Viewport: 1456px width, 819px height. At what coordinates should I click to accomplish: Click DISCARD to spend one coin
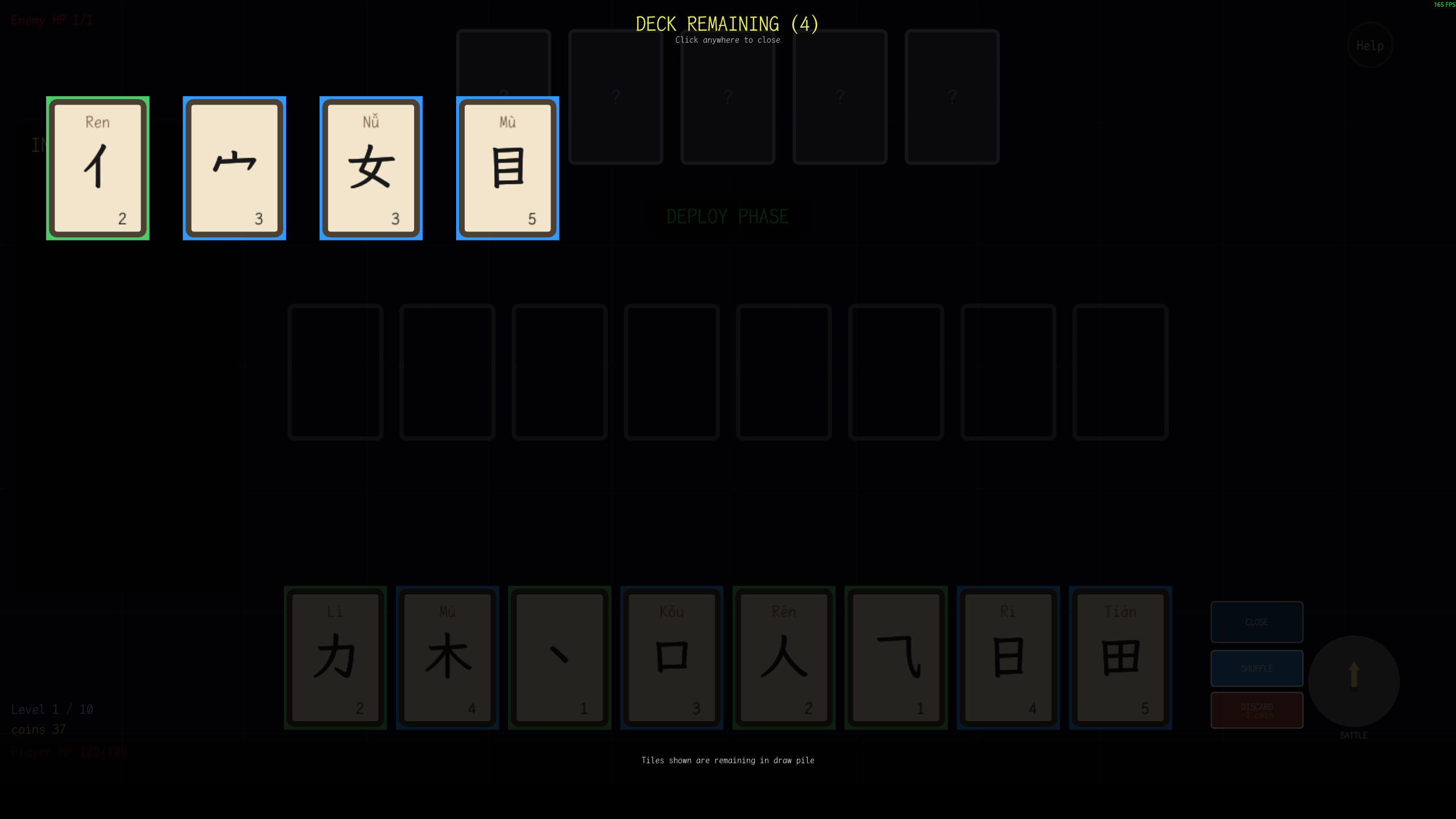(x=1256, y=710)
